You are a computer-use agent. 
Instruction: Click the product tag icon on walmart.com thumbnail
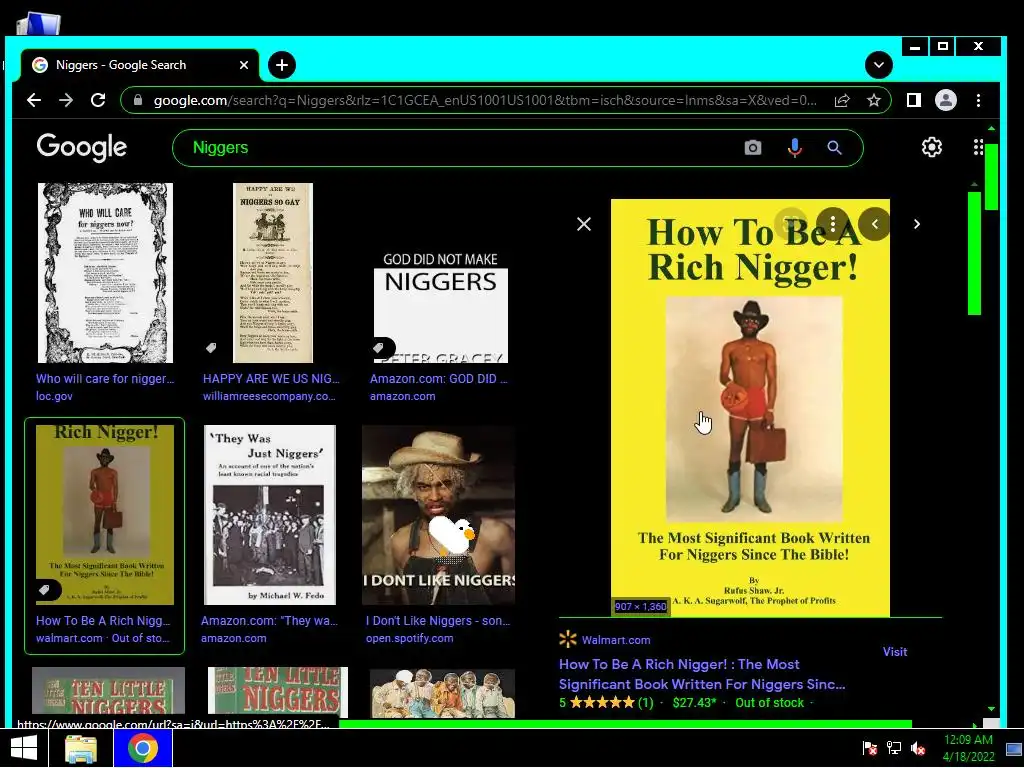[x=45, y=590]
